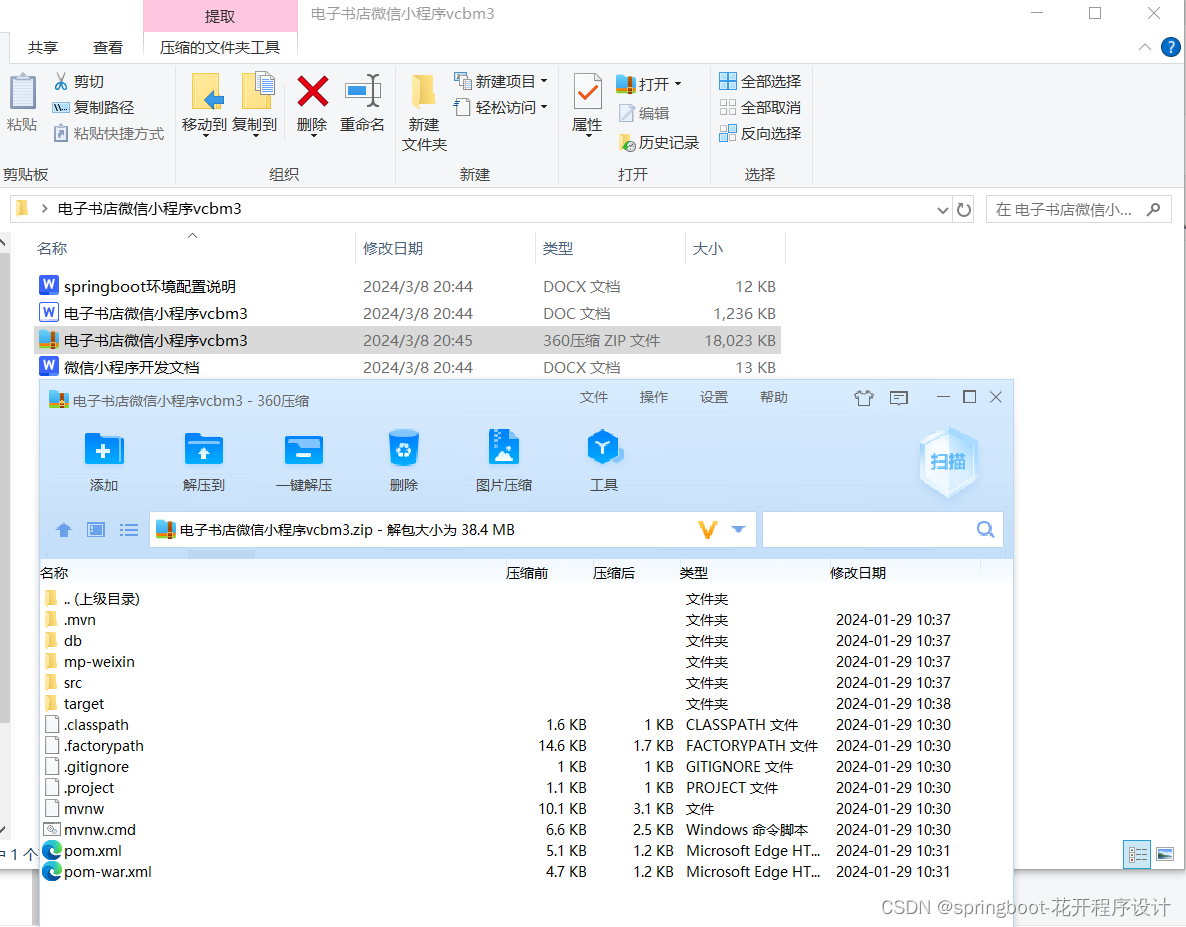Switch to the 查看 tab
1186x927 pixels.
tap(109, 46)
